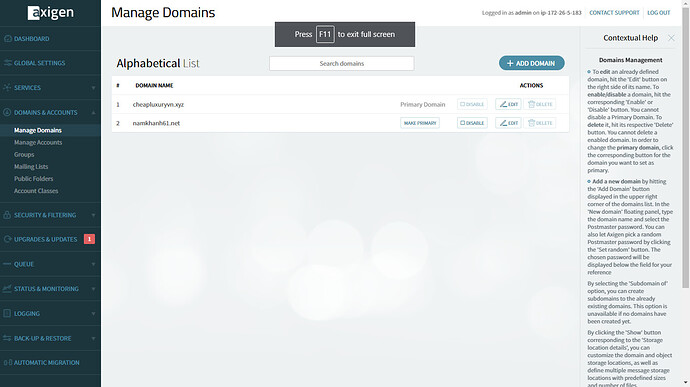The image size is (690, 387).
Task: Click the Queue icon in sidebar
Action: pos(7,264)
